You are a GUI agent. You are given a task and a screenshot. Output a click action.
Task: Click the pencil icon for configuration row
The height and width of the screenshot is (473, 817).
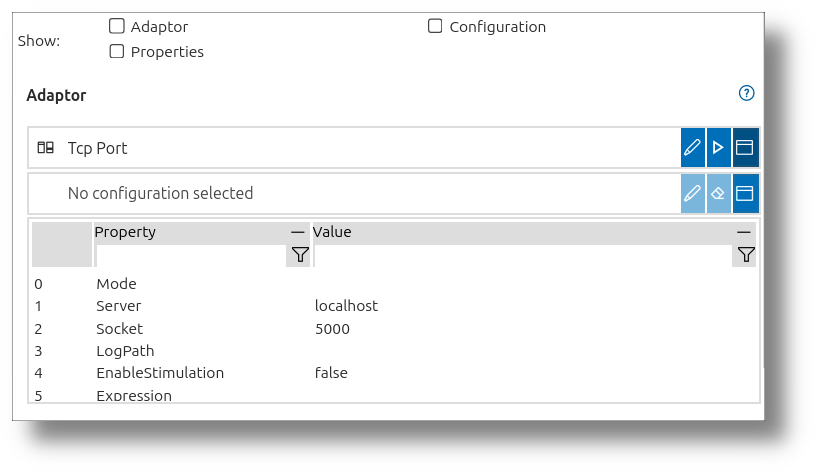692,194
